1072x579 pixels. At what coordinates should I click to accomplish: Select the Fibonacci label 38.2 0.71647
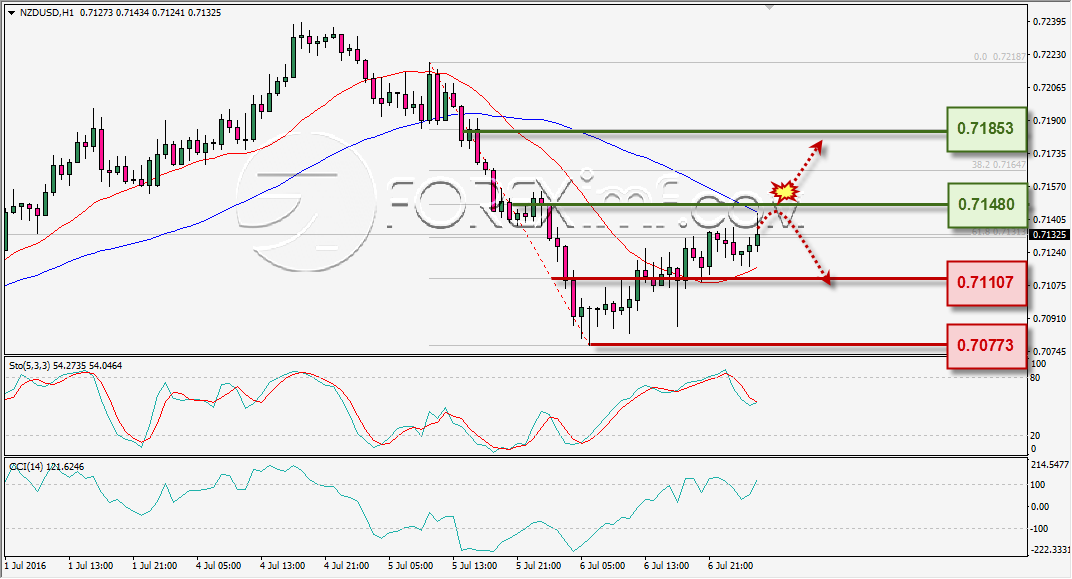[998, 165]
